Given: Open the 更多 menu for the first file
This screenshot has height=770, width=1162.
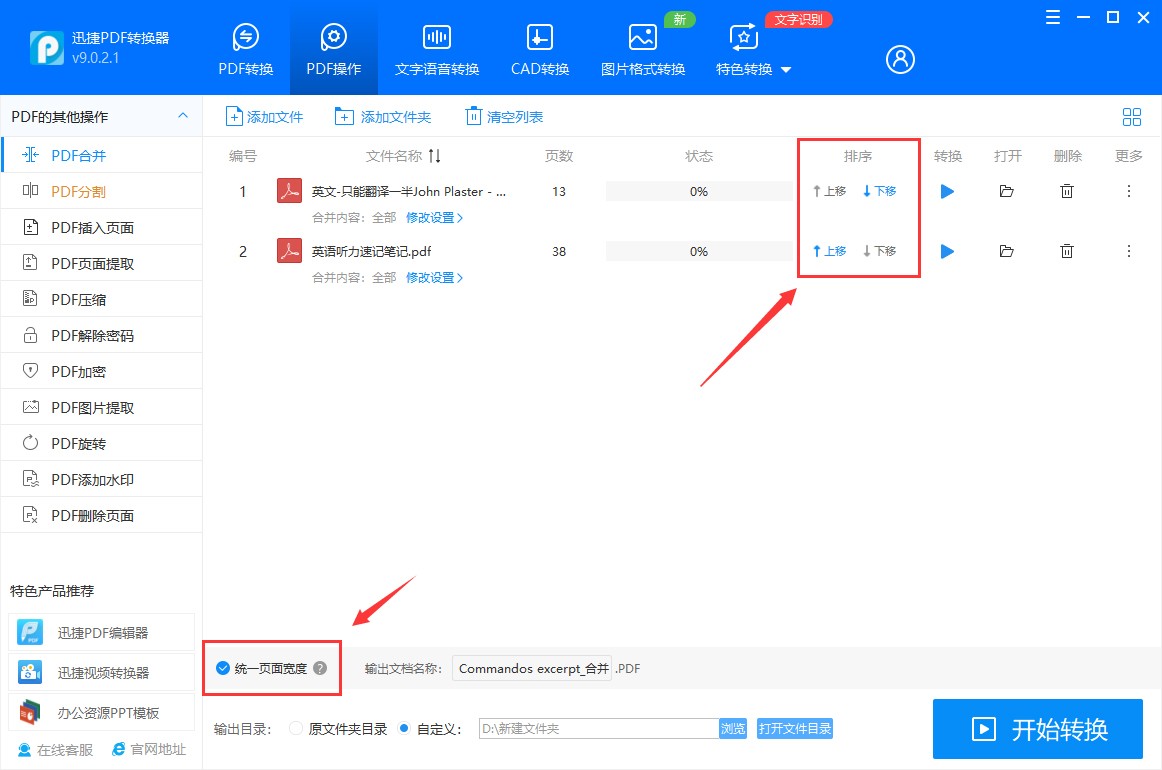Looking at the screenshot, I should (x=1128, y=191).
